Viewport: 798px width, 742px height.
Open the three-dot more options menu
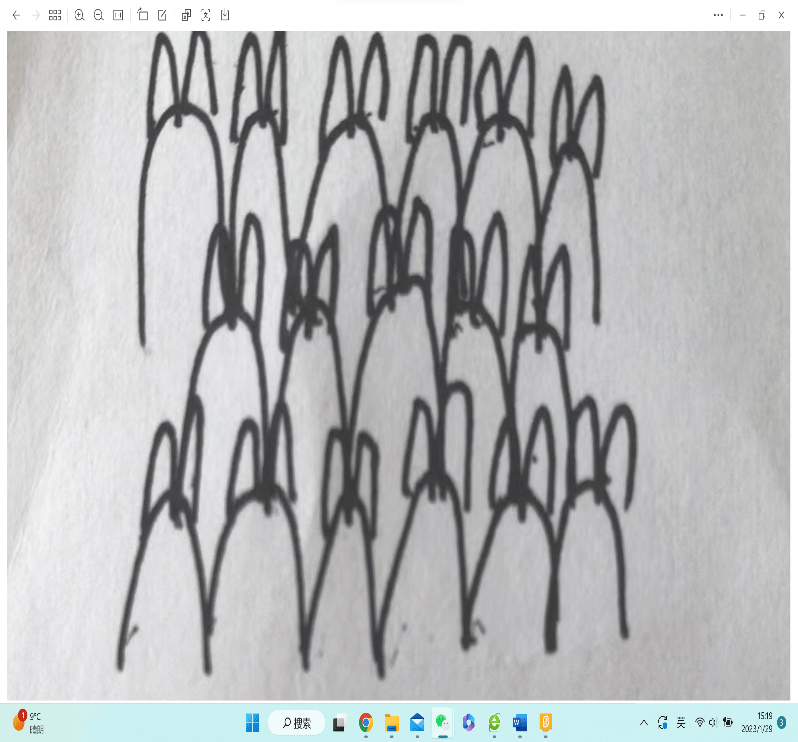coord(718,15)
